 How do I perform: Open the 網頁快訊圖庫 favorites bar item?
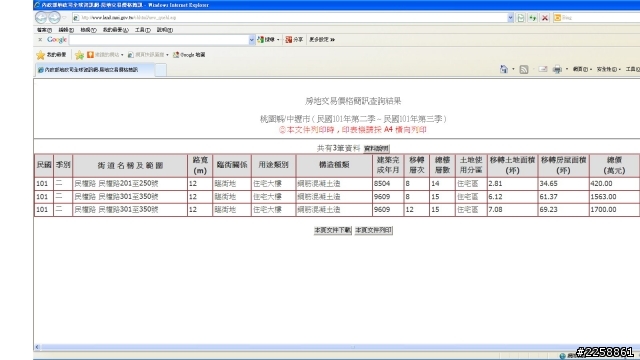(148, 55)
